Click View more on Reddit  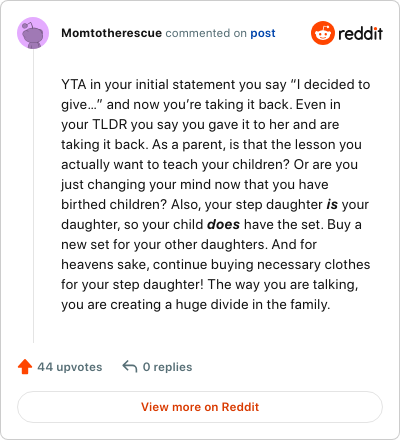[x=200, y=407]
